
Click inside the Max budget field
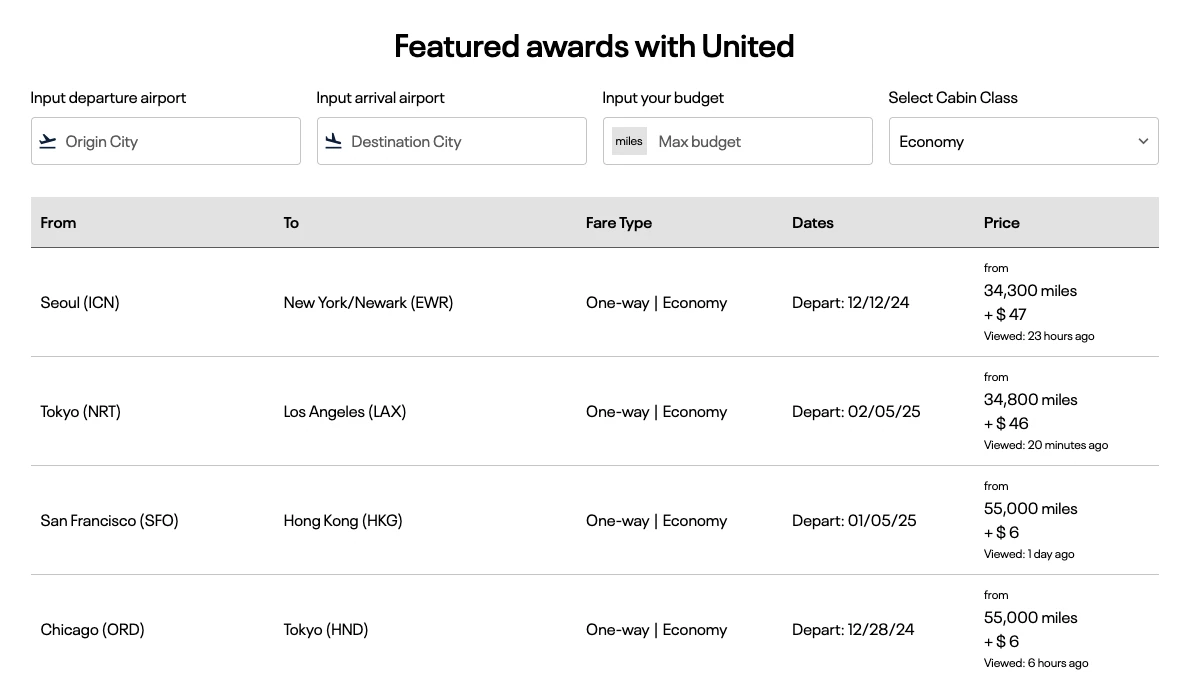coord(760,141)
